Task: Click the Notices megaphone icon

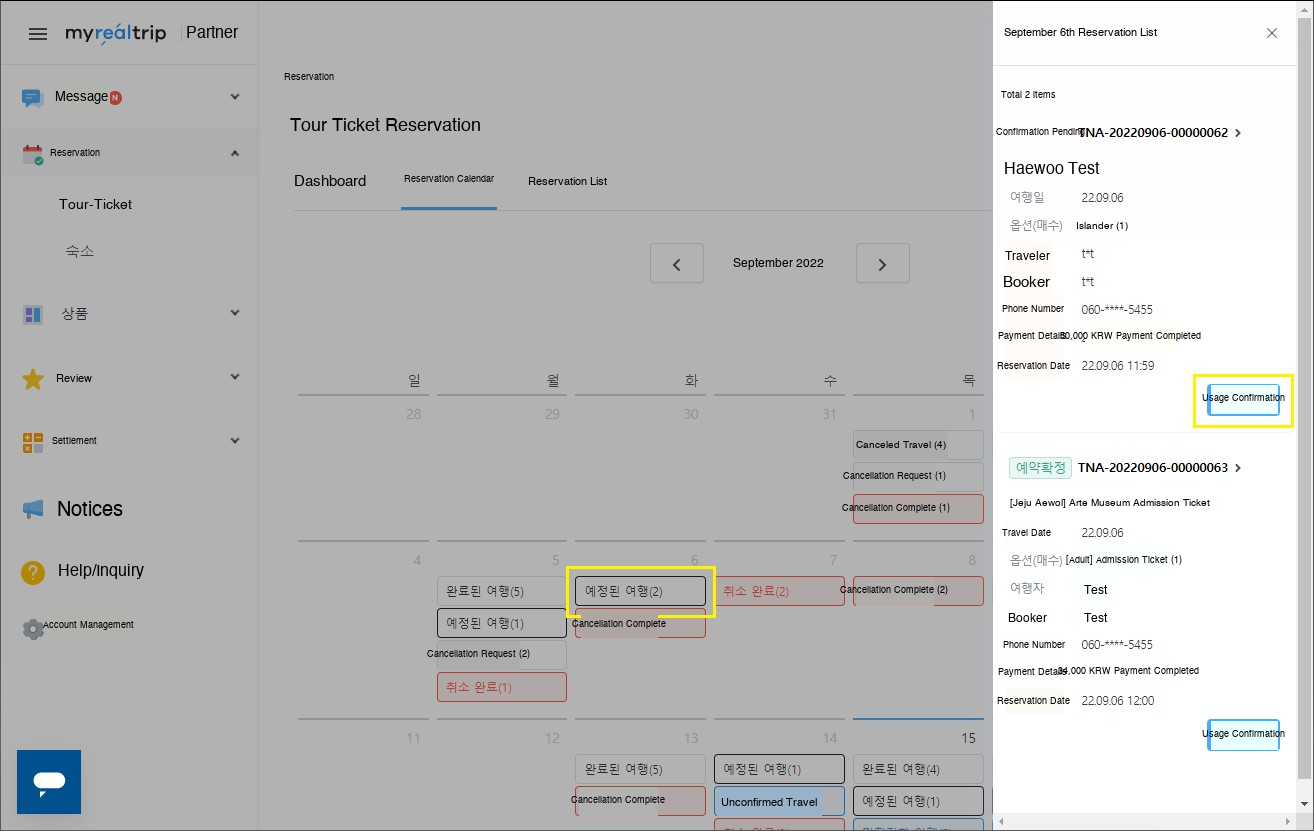Action: click(x=33, y=509)
